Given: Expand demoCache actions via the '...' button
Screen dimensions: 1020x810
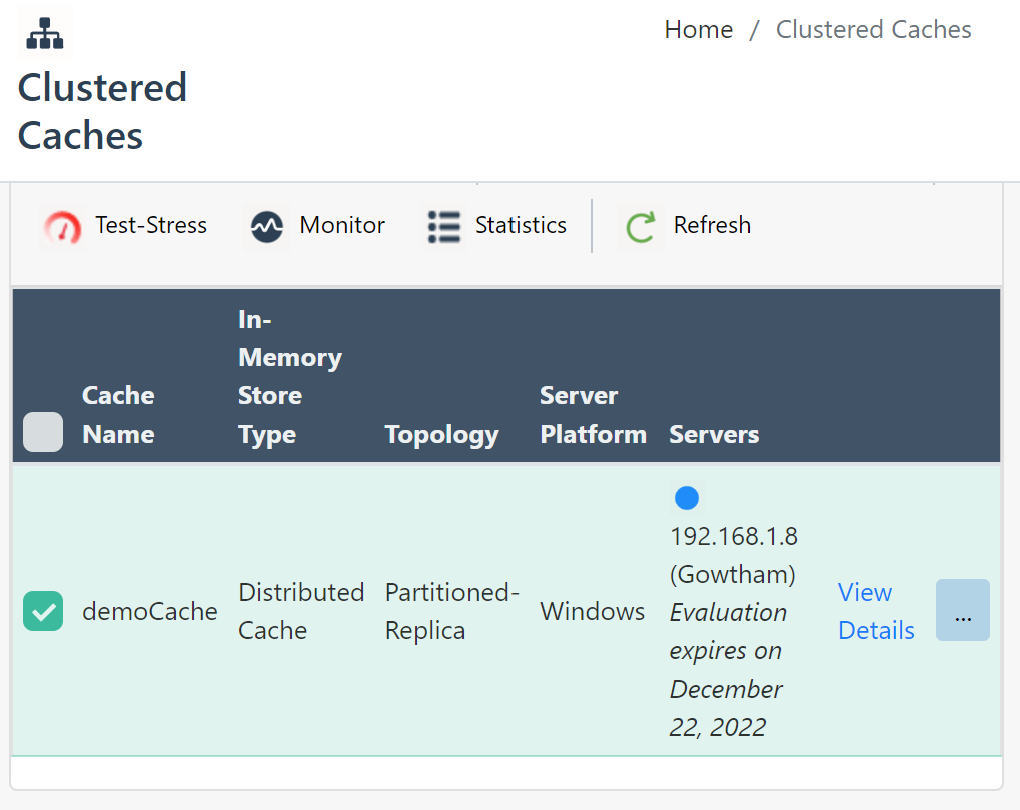Looking at the screenshot, I should [962, 610].
